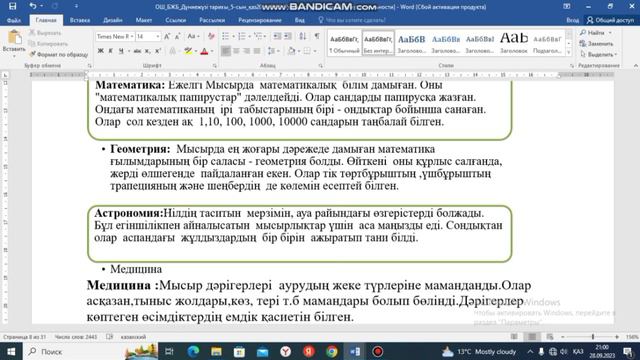
Task: Open the font name dropdown (Times New Roman)
Action: [x=132, y=36]
